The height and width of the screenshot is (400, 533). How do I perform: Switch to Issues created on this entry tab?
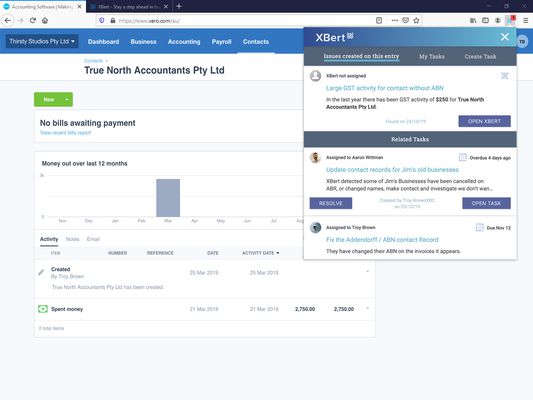(361, 56)
